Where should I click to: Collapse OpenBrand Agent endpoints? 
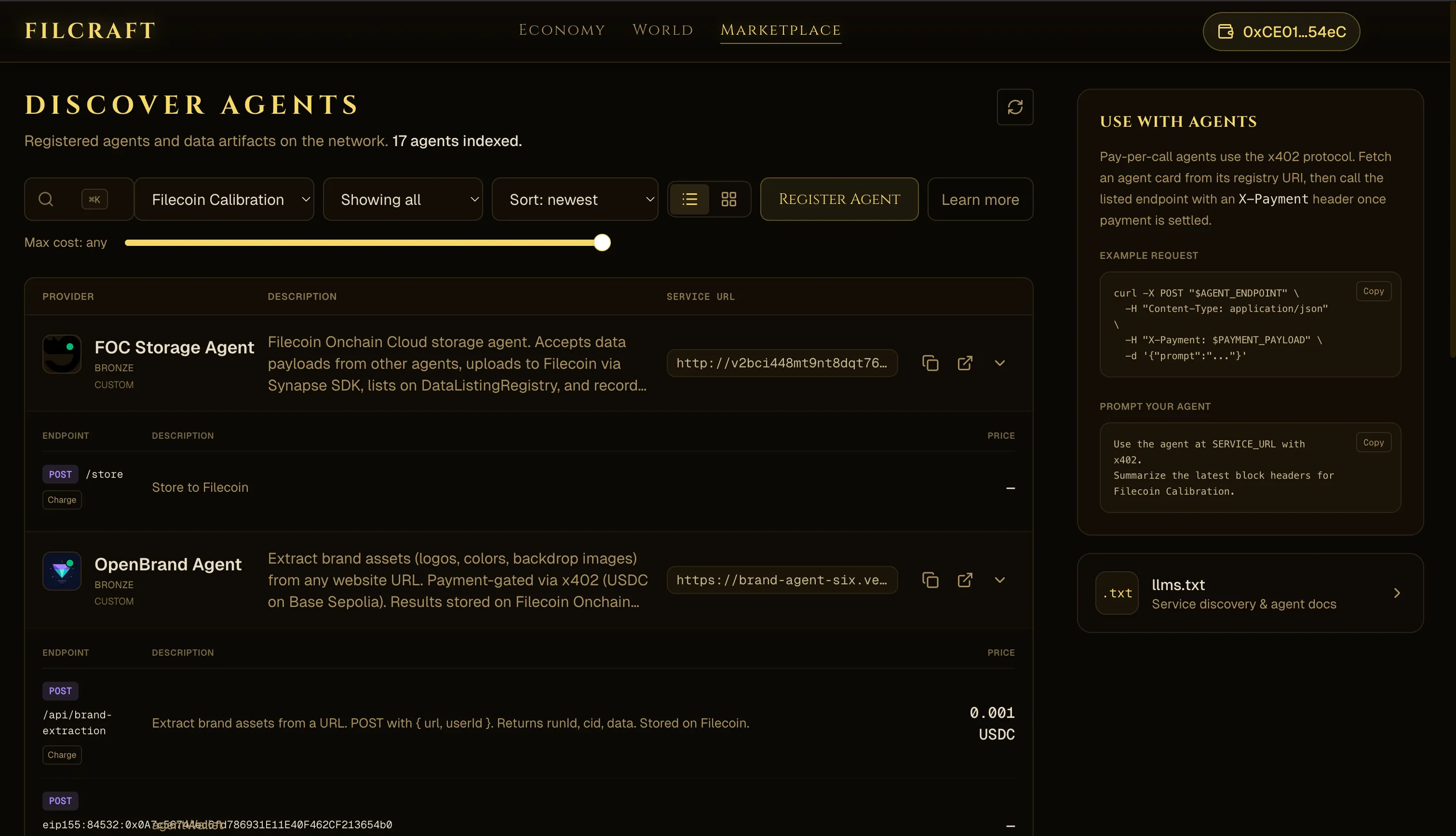[x=999, y=580]
